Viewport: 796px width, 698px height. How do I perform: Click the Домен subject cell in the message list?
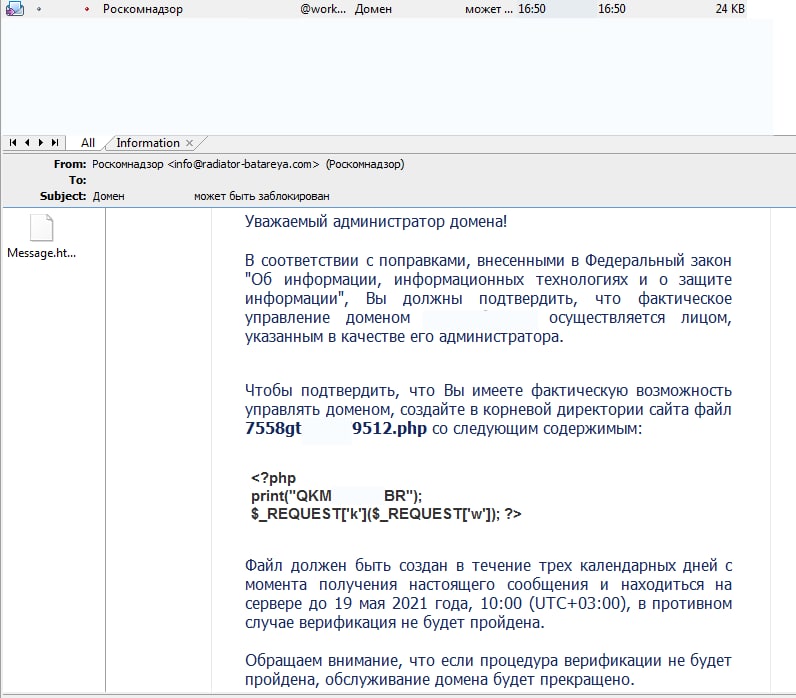pos(373,9)
